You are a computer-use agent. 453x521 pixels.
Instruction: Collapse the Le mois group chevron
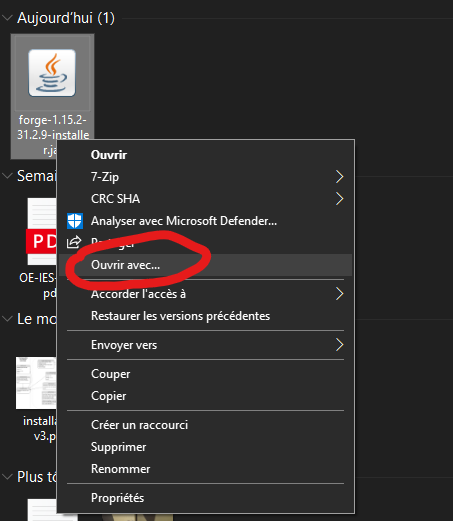pos(7,319)
